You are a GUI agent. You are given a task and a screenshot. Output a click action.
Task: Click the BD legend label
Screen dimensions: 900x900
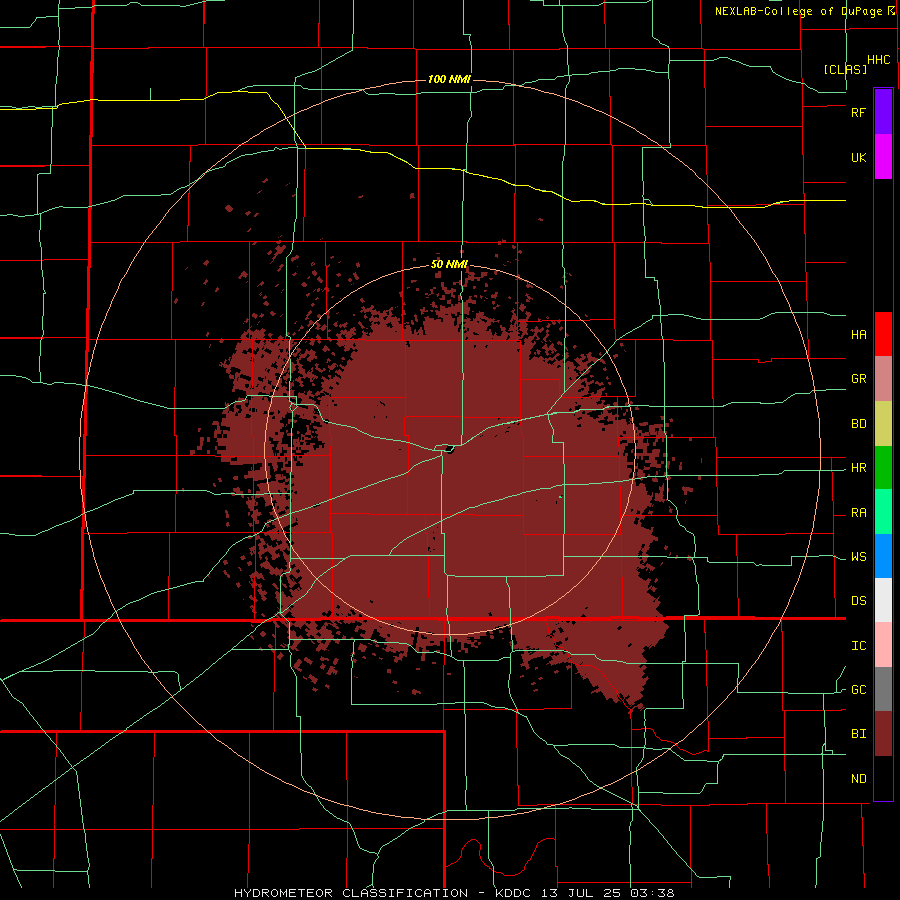pyautogui.click(x=859, y=424)
